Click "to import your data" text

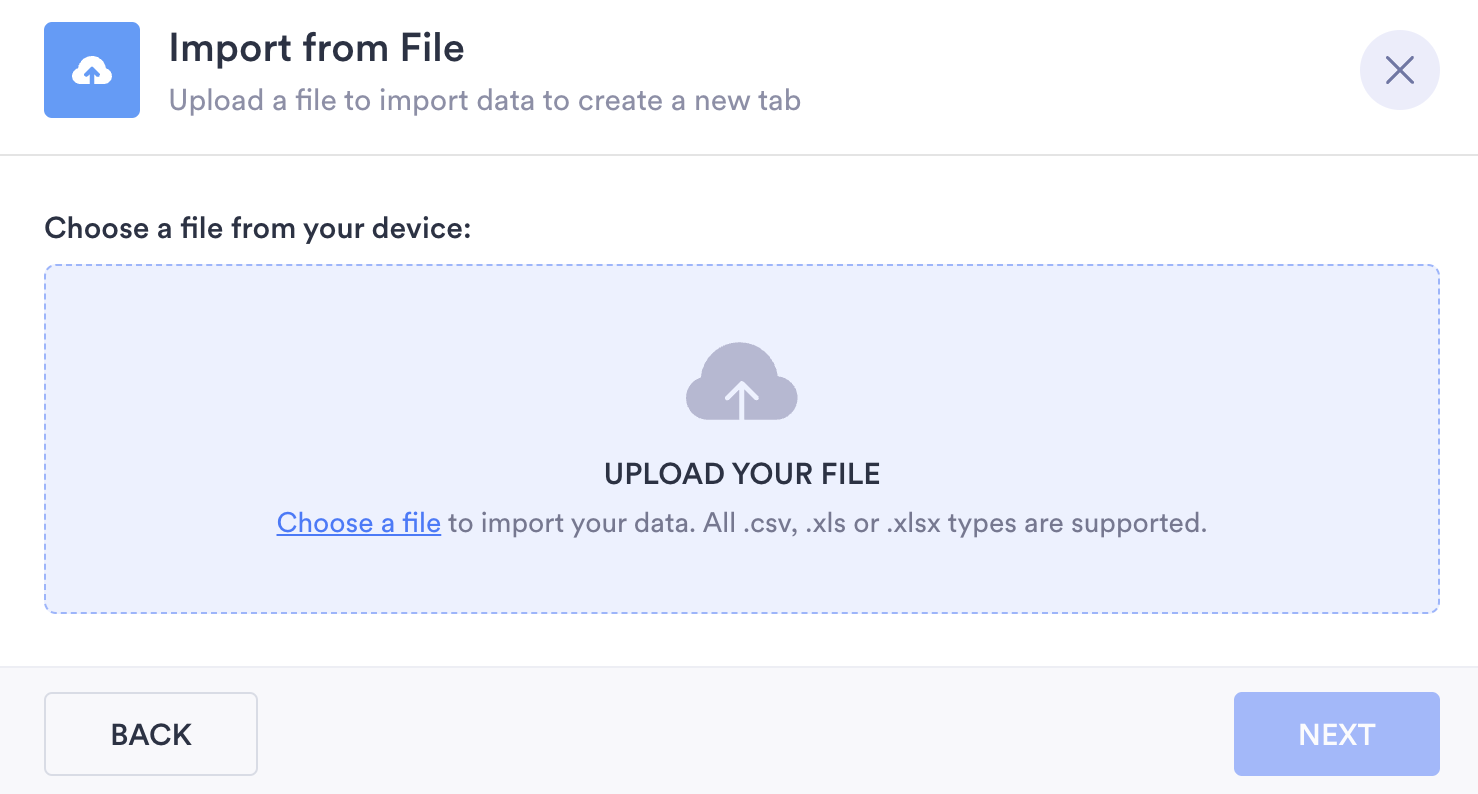click(x=567, y=522)
